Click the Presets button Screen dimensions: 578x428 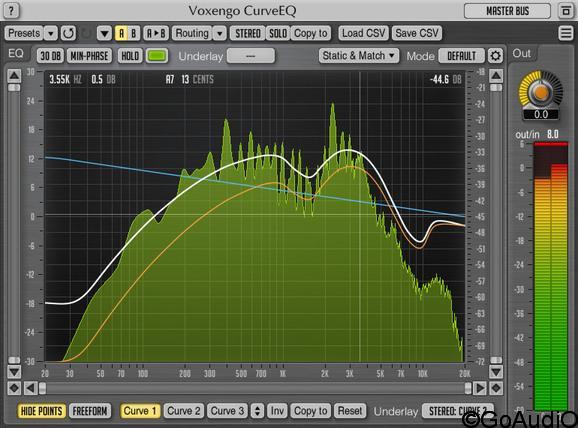click(x=24, y=34)
